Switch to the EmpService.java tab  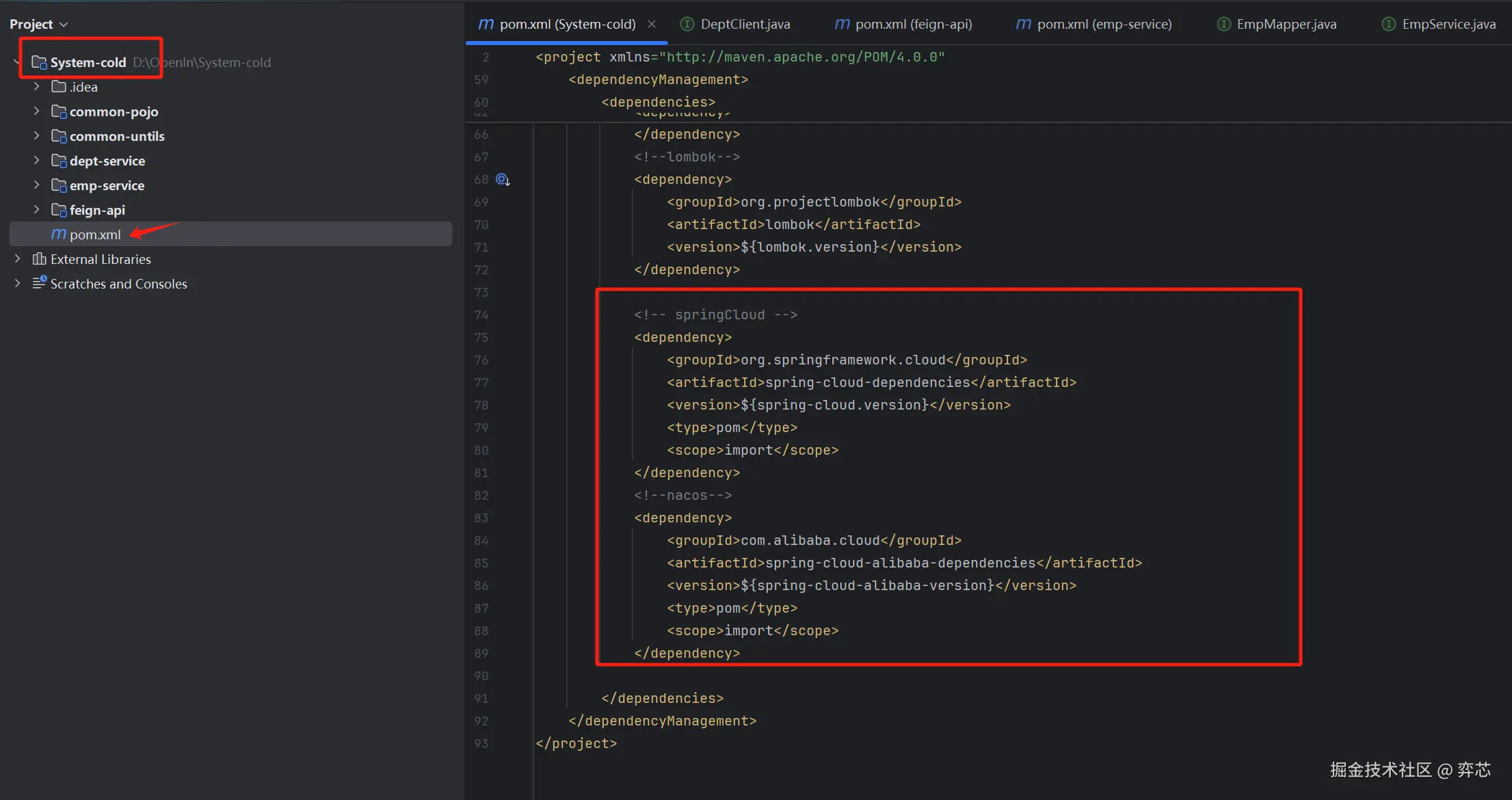click(1448, 24)
